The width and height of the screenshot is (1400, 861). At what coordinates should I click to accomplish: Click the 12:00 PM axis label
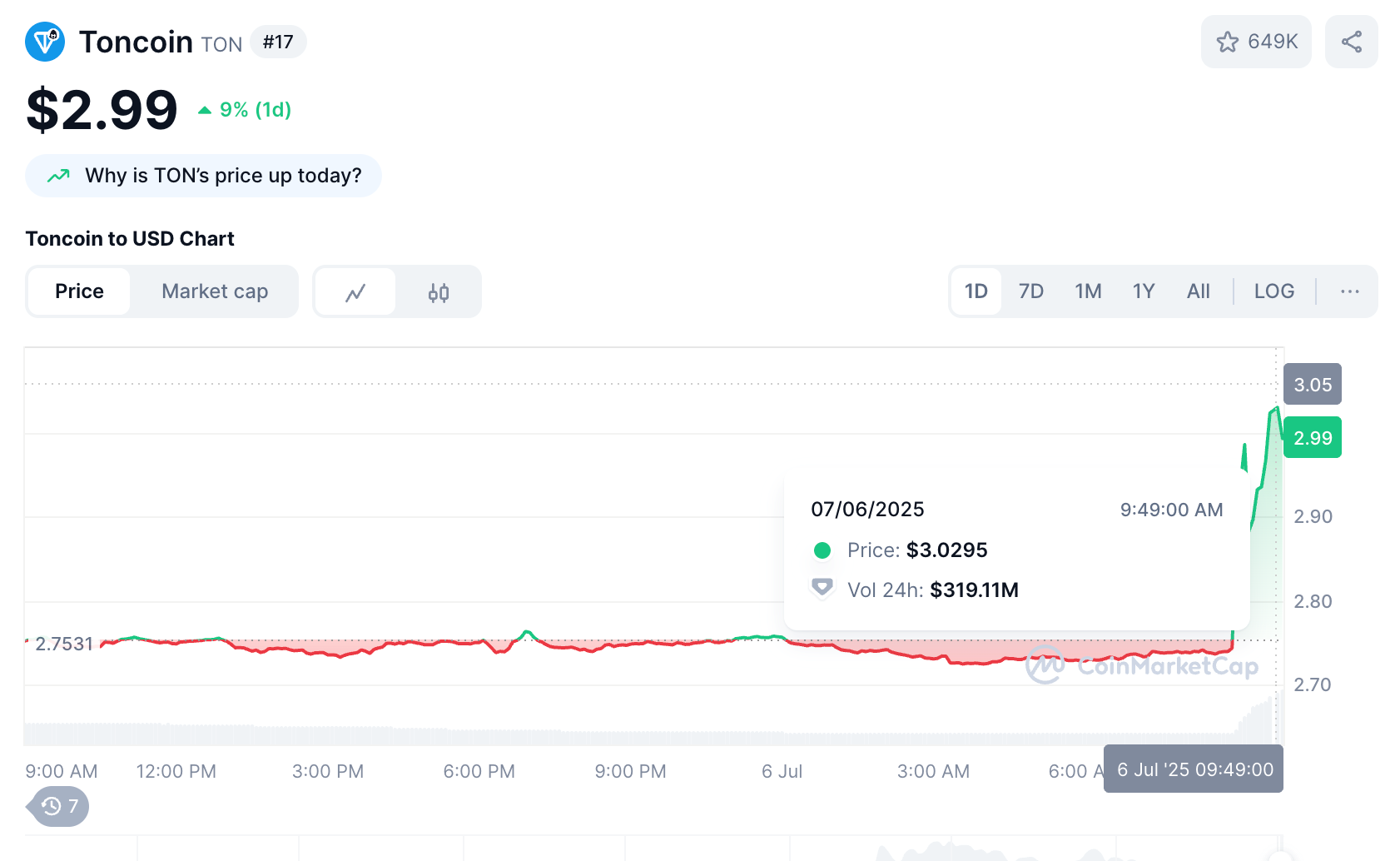click(x=176, y=771)
